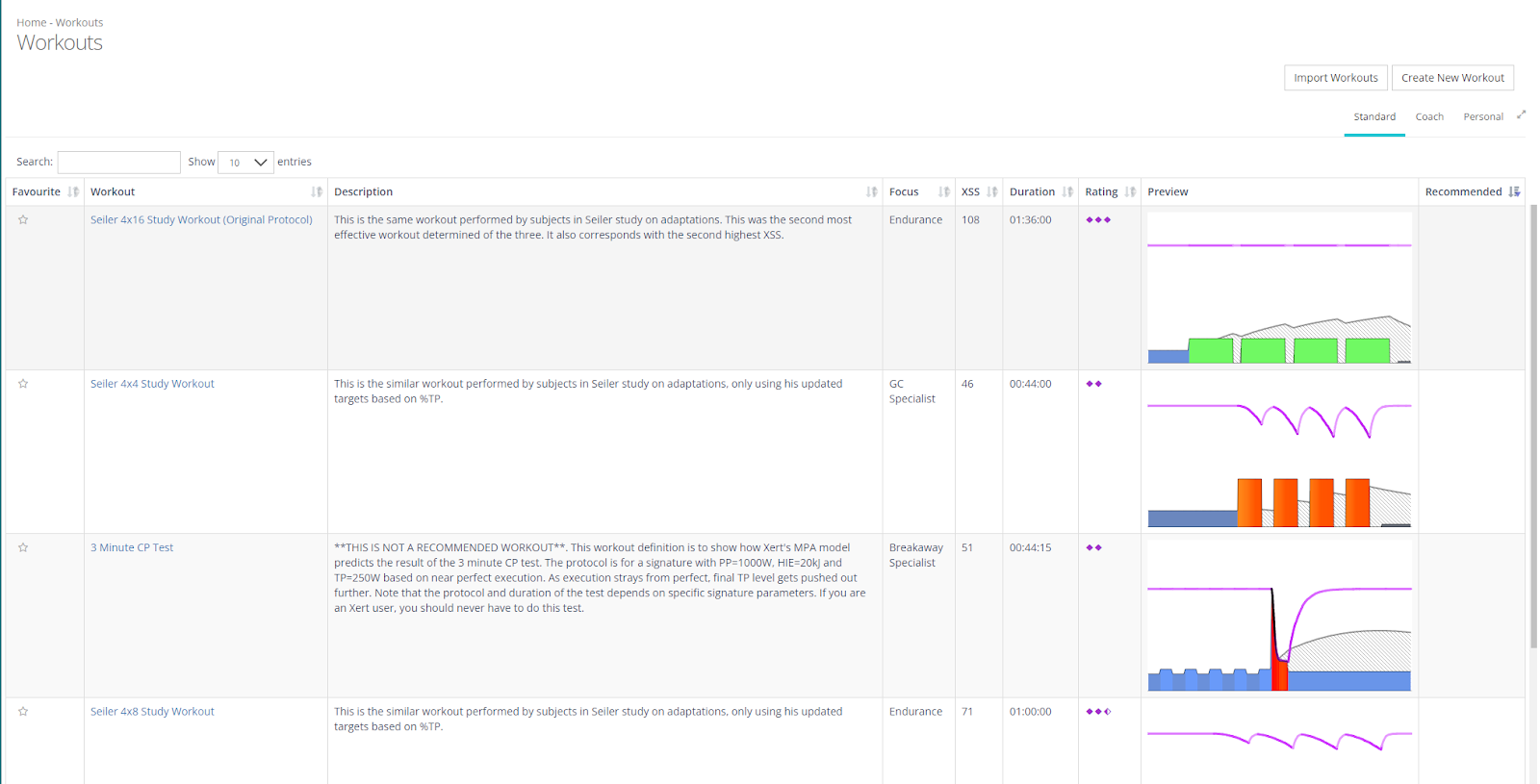The image size is (1540, 784).
Task: Open the Seiler 4x8 Study Workout link
Action: coord(152,712)
